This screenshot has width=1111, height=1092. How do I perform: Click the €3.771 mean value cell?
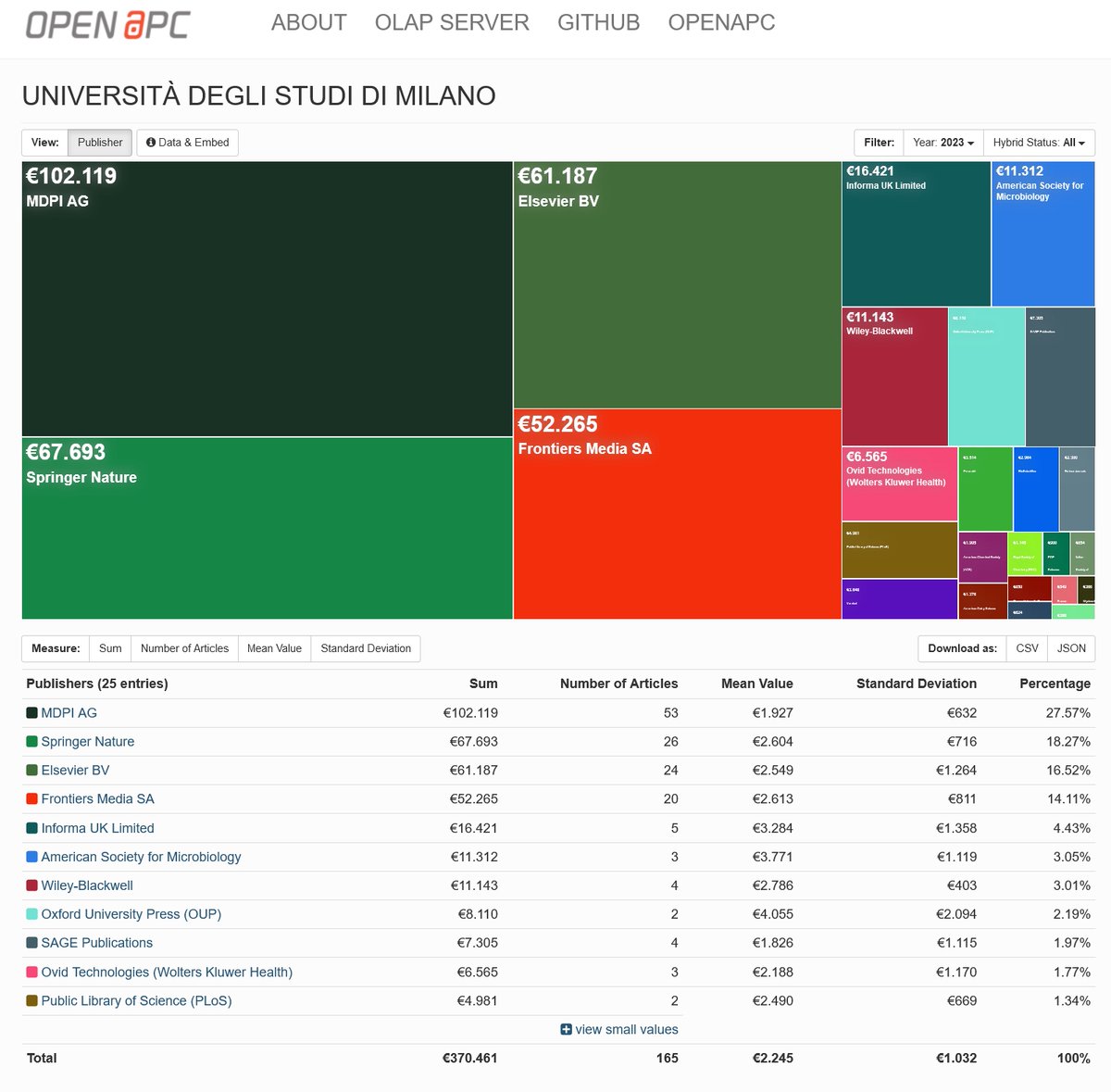[773, 857]
